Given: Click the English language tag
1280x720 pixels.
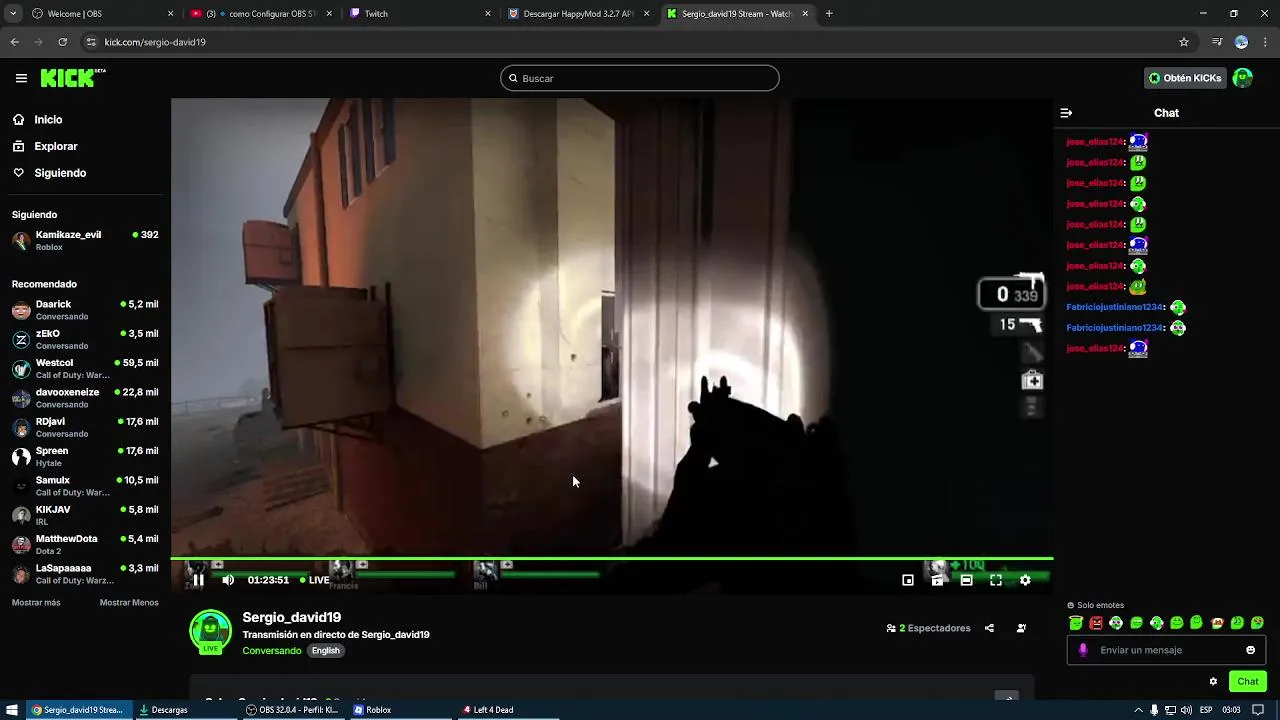Looking at the screenshot, I should 325,651.
